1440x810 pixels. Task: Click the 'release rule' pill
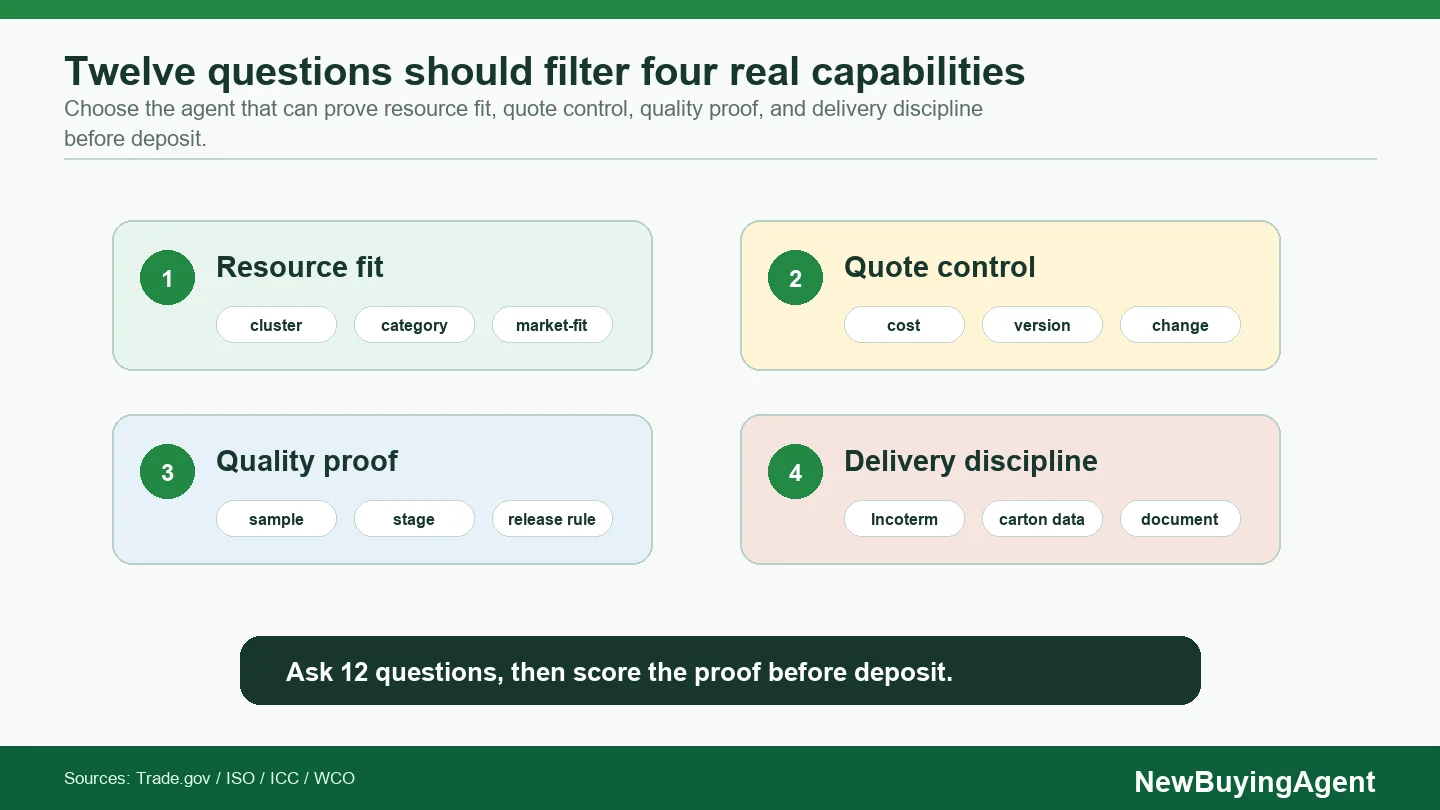(552, 519)
